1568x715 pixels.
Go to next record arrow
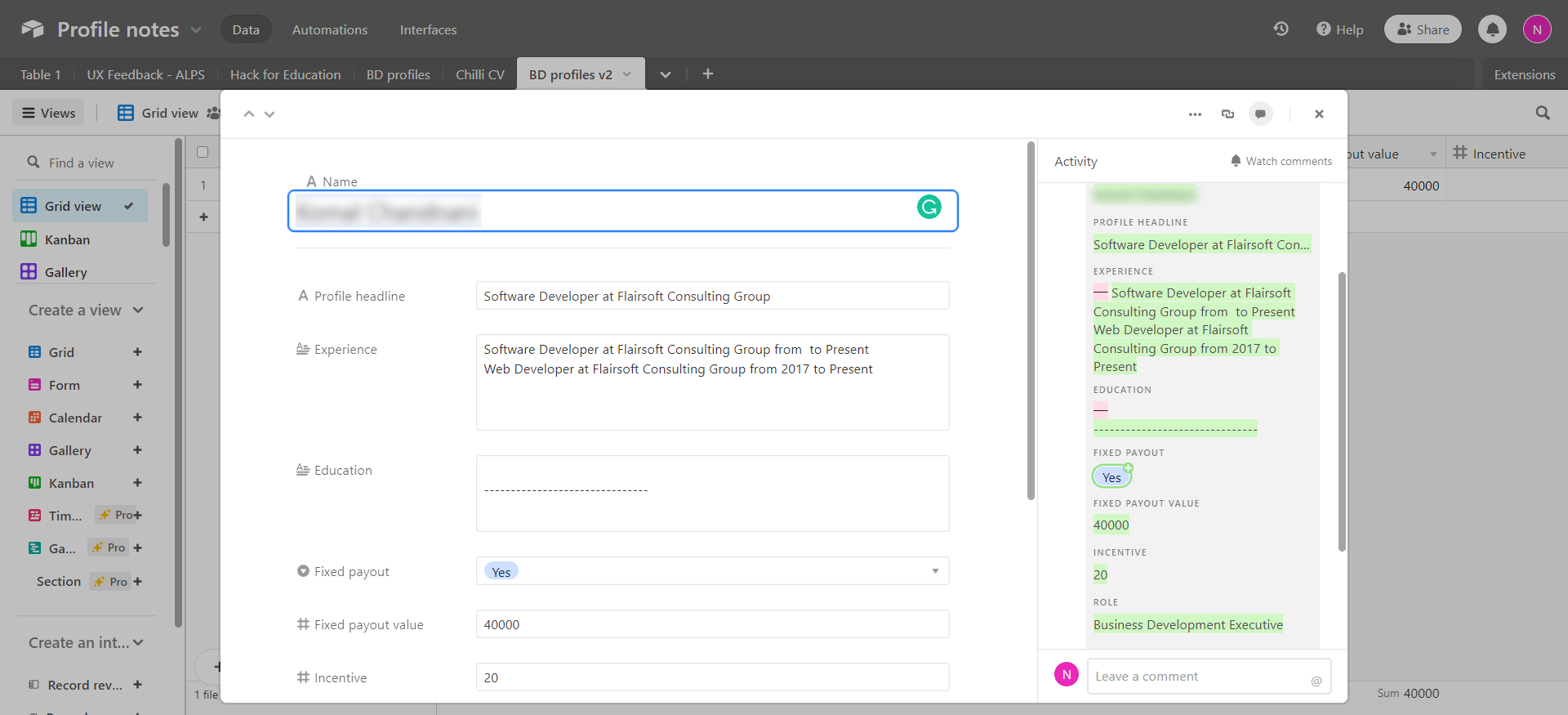click(269, 114)
